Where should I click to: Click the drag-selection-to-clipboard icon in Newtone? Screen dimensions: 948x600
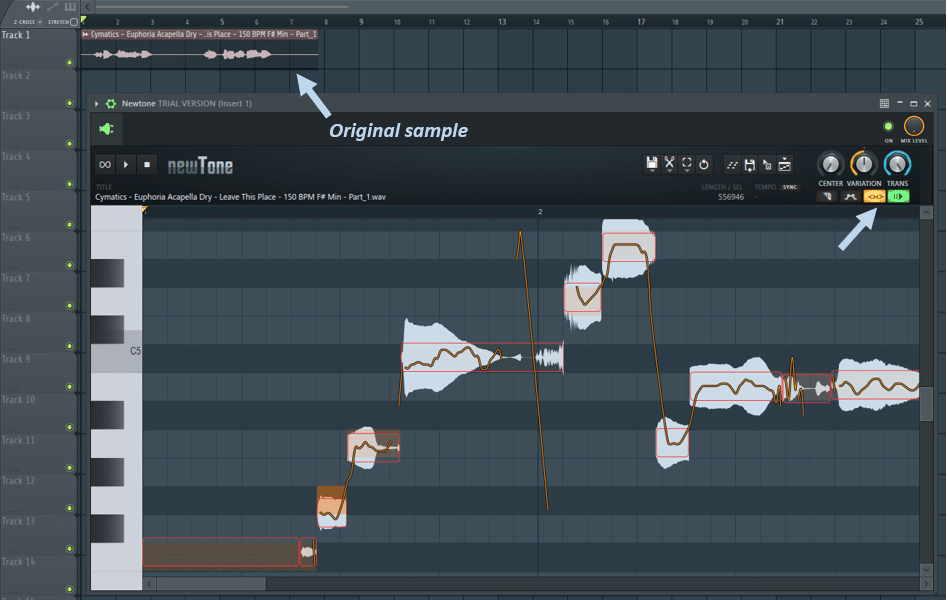(x=767, y=165)
